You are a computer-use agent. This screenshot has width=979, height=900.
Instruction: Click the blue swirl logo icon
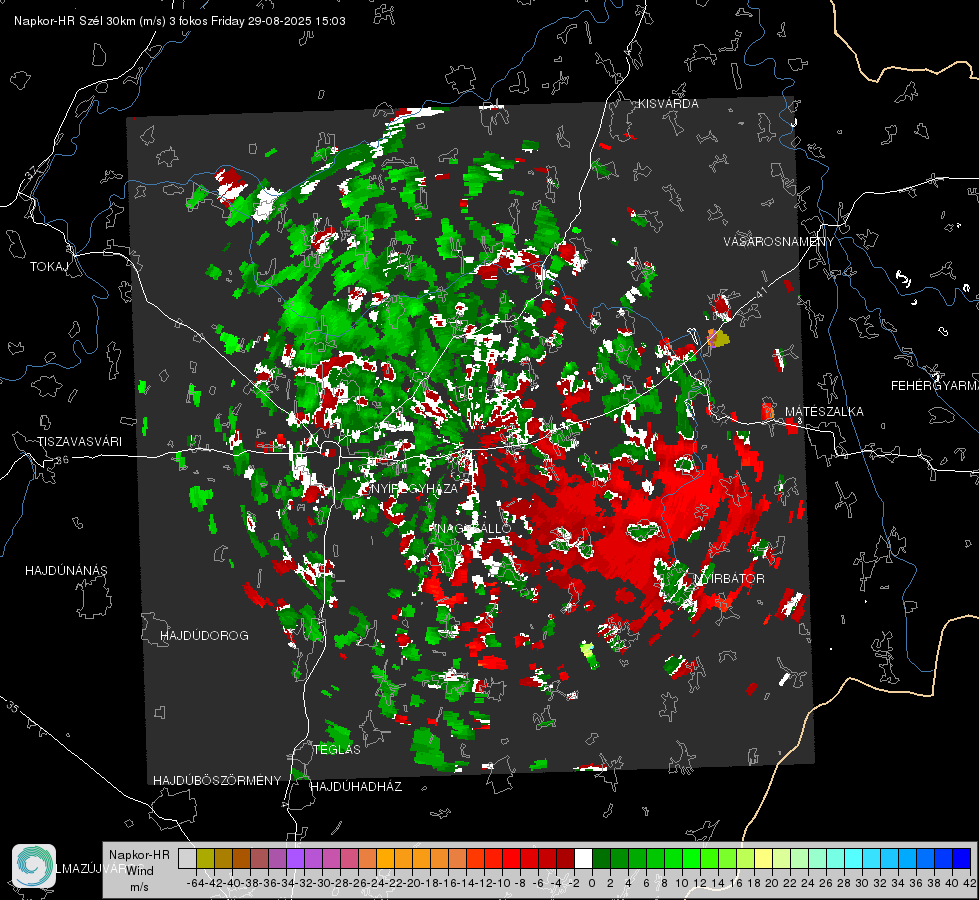(34, 866)
